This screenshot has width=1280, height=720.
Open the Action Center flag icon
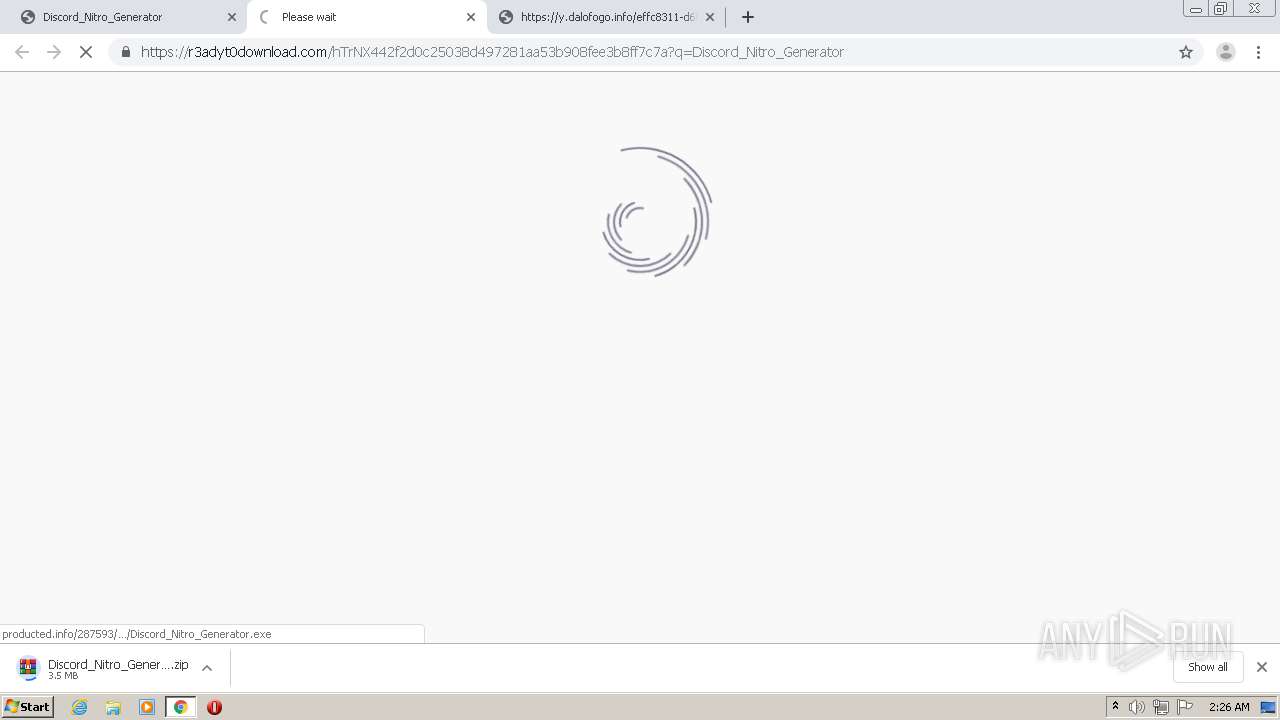point(1185,707)
